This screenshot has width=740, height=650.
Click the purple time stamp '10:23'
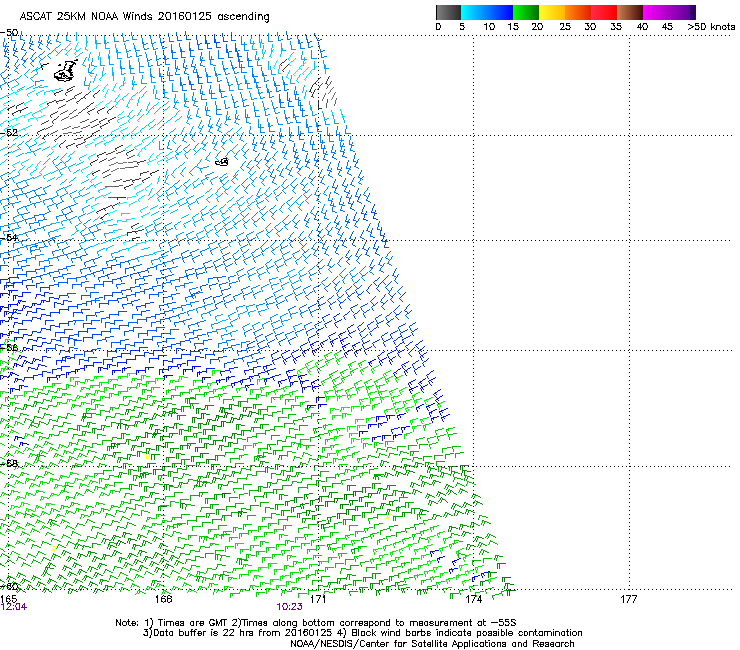pyautogui.click(x=289, y=607)
